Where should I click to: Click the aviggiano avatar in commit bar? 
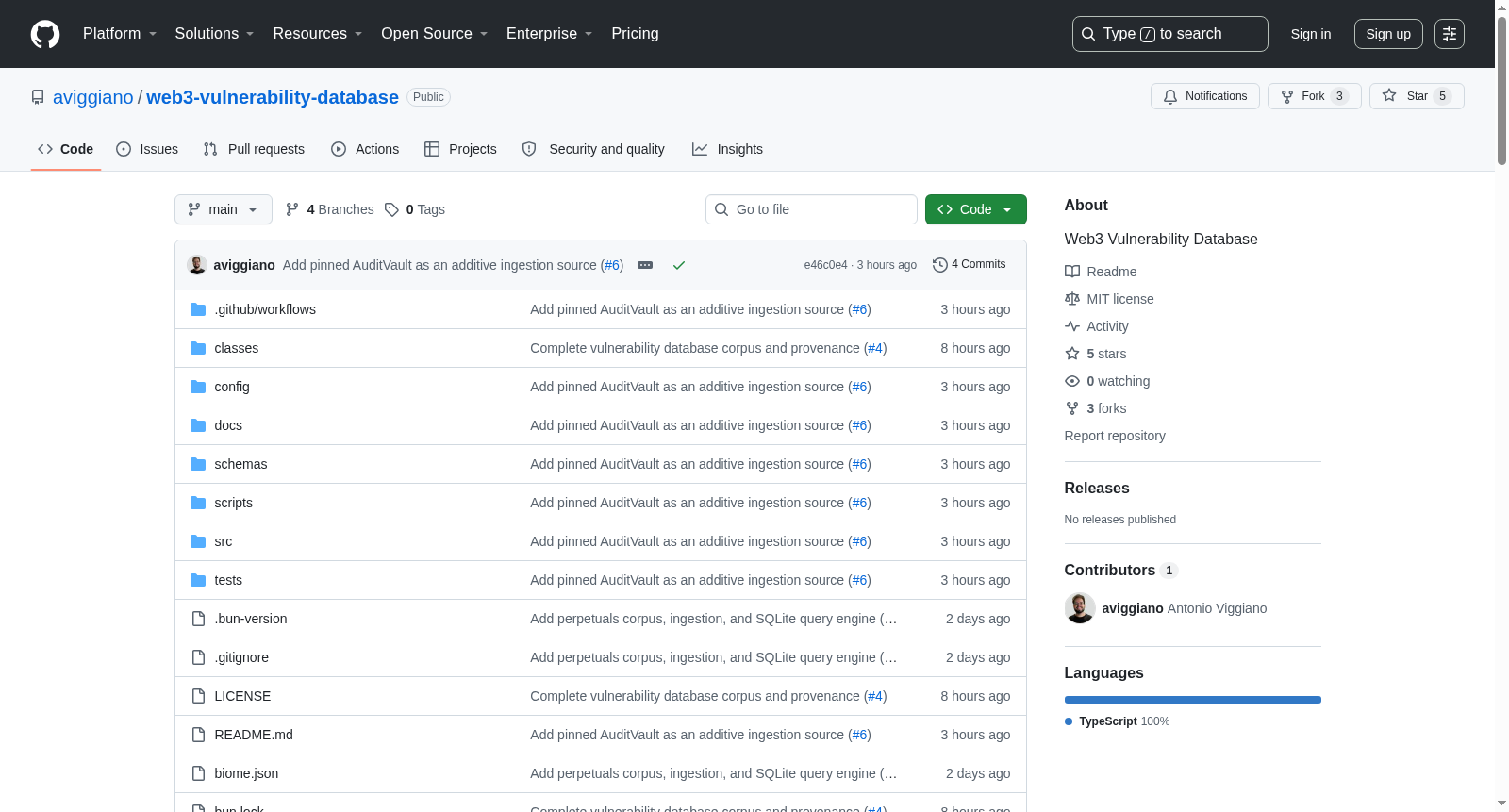click(x=197, y=265)
